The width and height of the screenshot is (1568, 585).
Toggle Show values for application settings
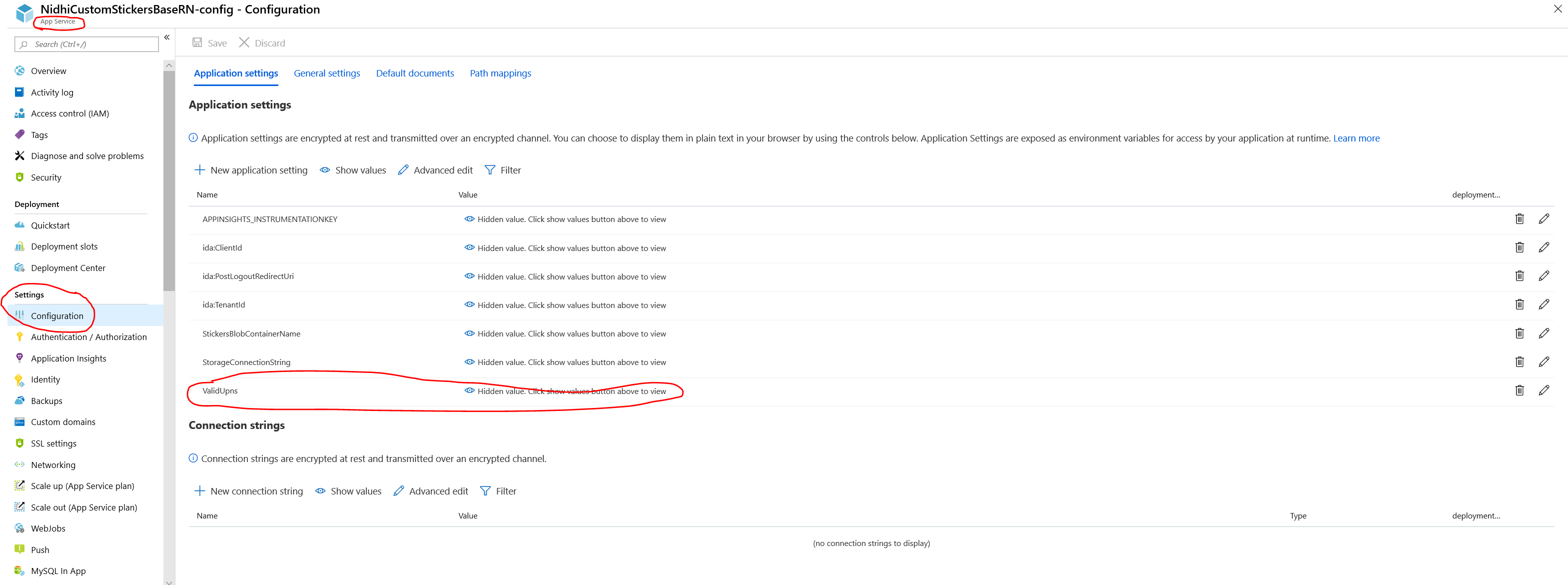click(353, 170)
